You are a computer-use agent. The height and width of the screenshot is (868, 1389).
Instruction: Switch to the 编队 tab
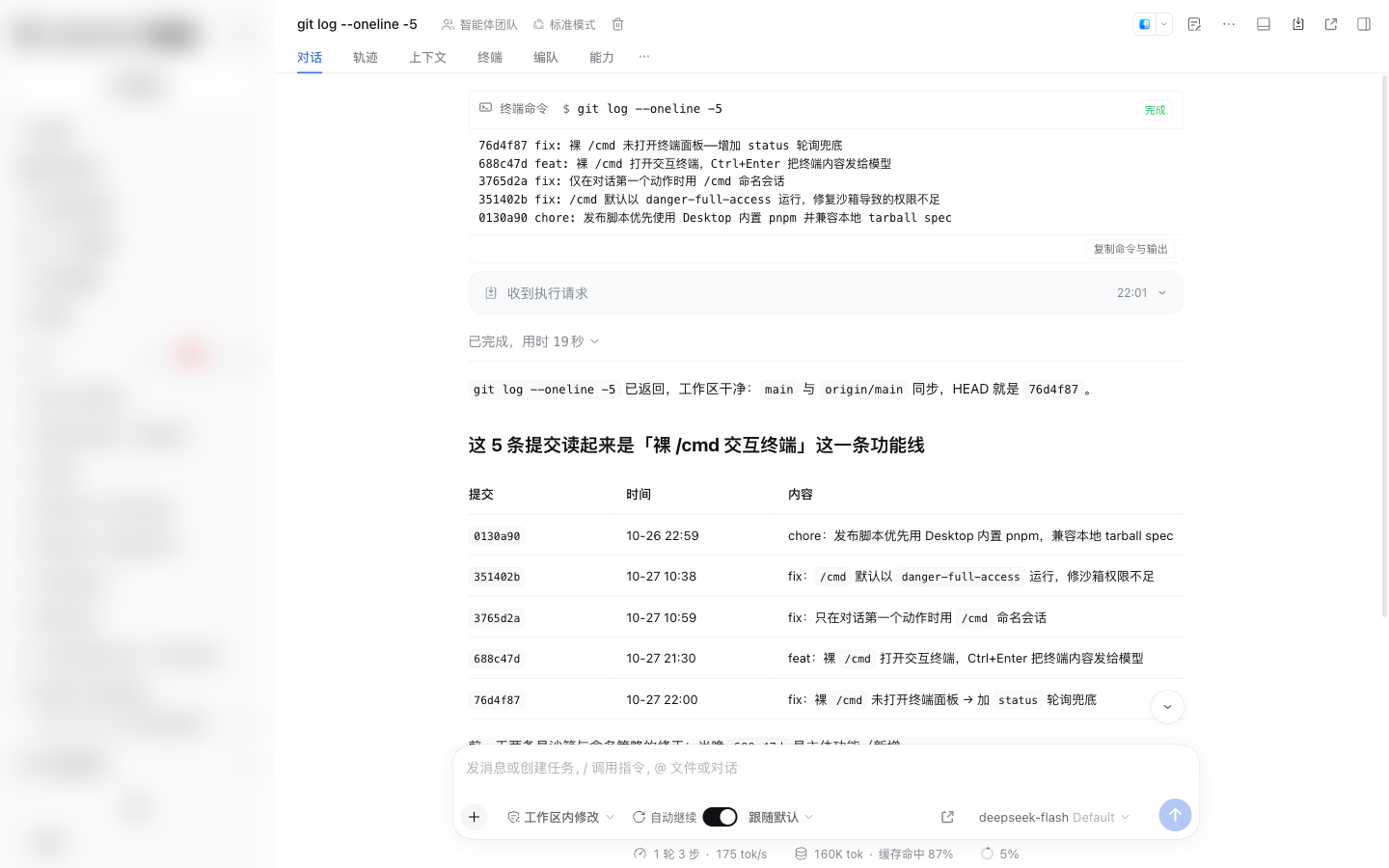(x=546, y=58)
